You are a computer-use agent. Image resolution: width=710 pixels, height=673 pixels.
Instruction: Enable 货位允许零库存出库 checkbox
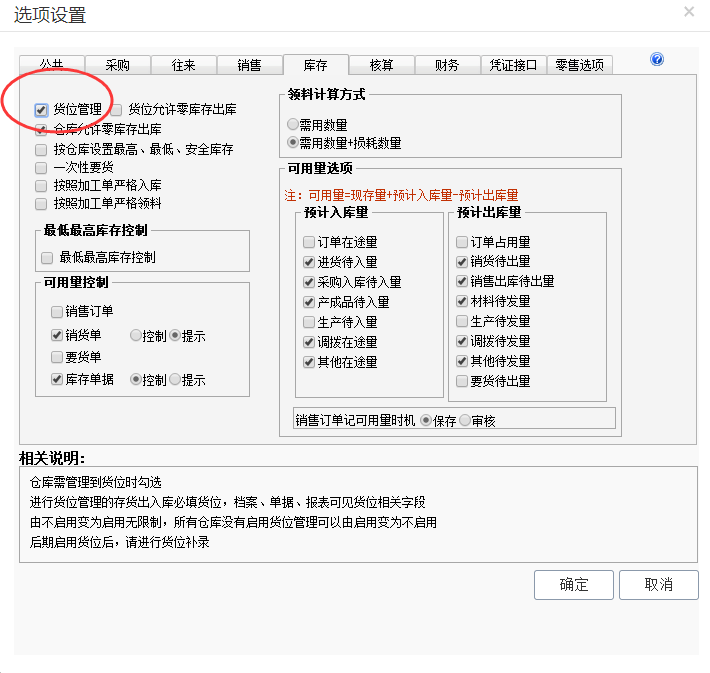116,110
